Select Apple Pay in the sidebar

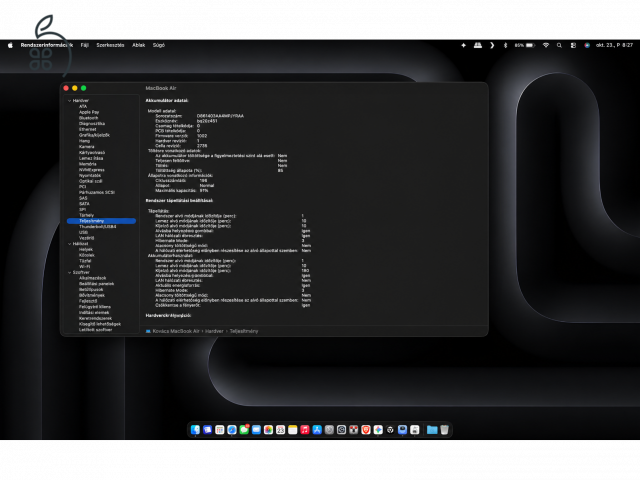click(89, 112)
